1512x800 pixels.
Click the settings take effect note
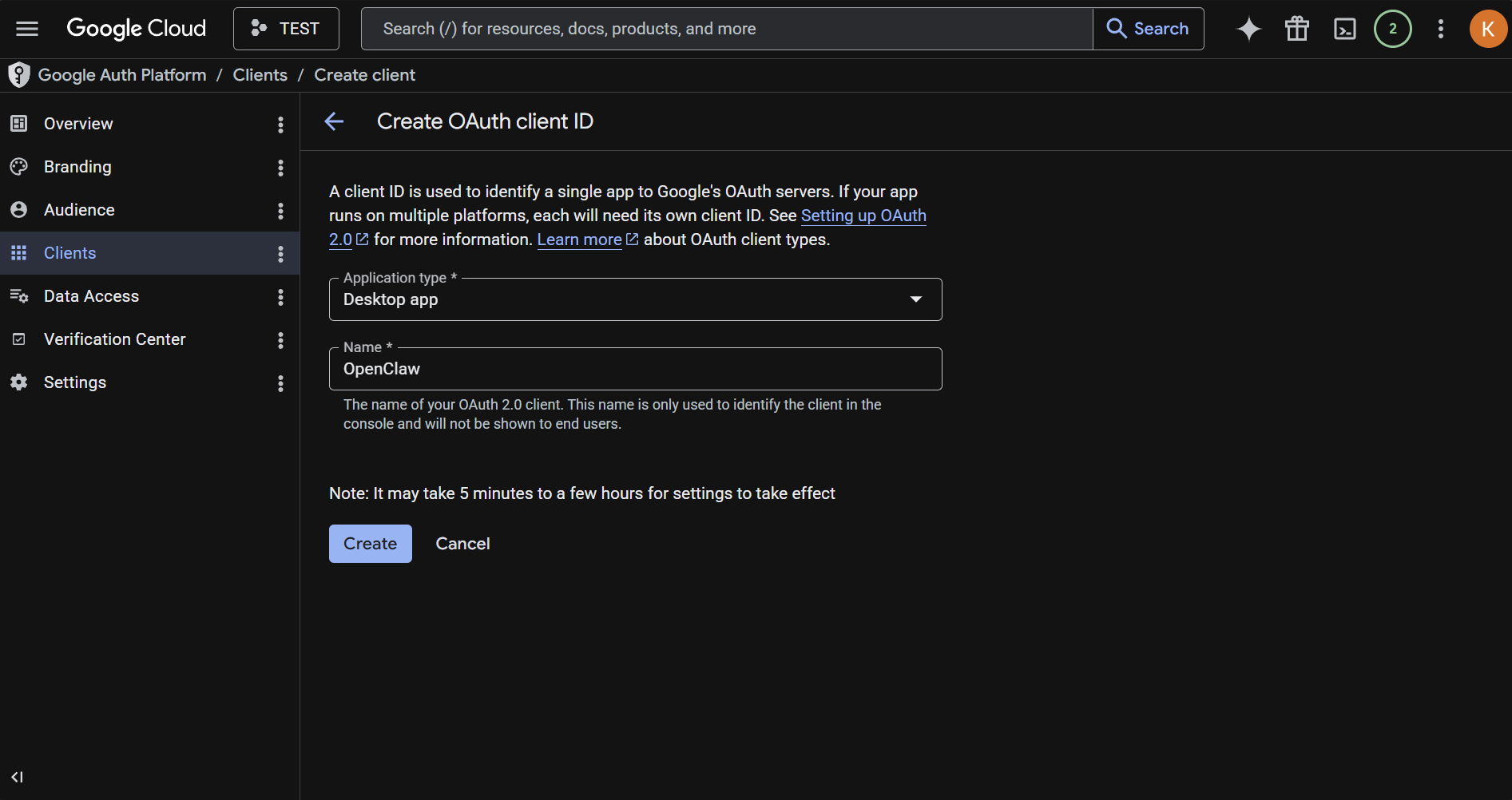[x=582, y=493]
